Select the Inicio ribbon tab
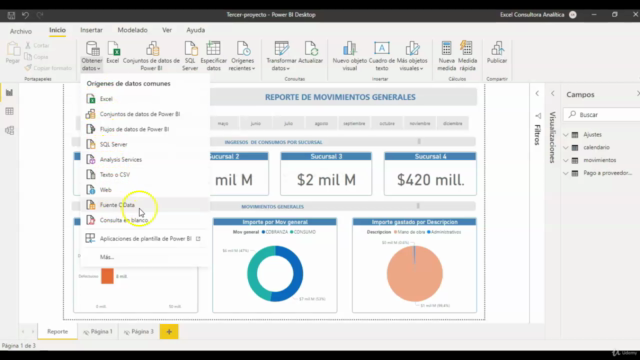The height and width of the screenshot is (360, 640). click(x=57, y=30)
